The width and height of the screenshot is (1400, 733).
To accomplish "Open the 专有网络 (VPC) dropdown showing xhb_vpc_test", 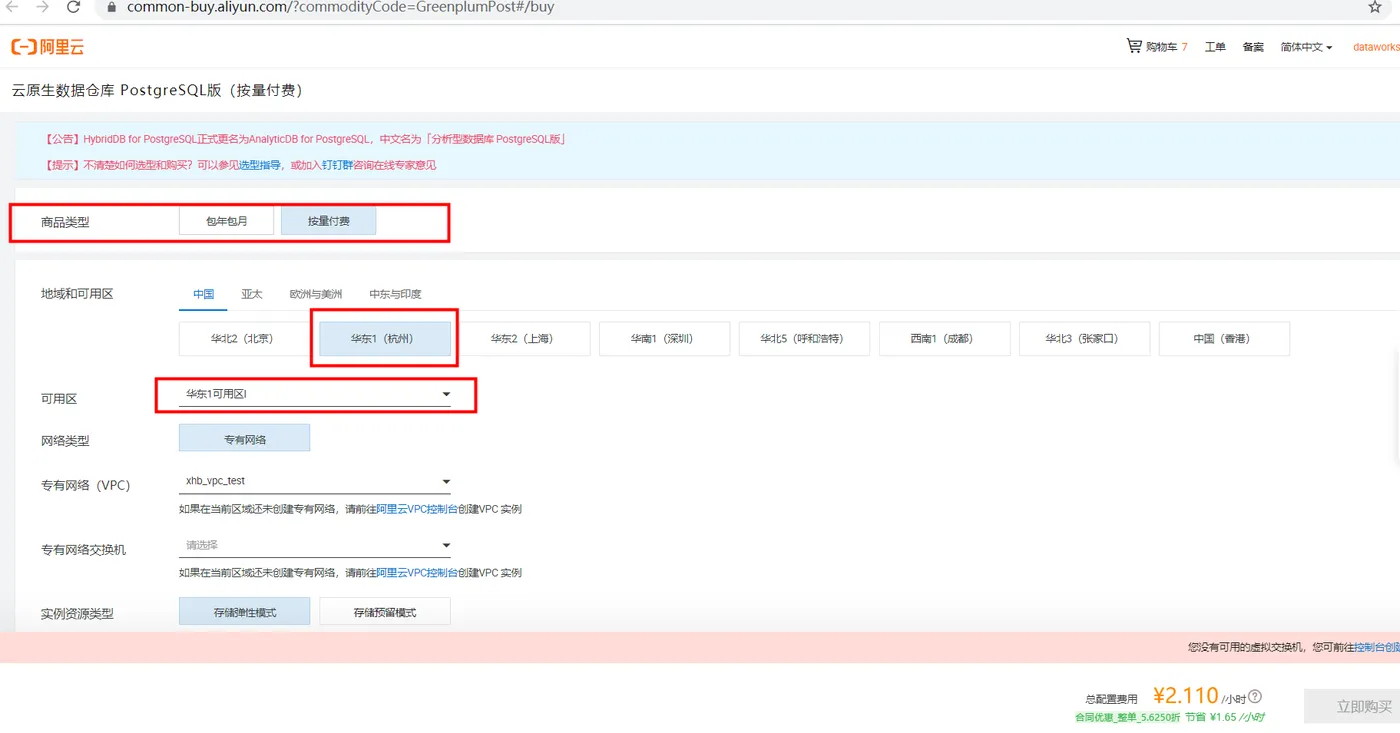I will pos(315,481).
